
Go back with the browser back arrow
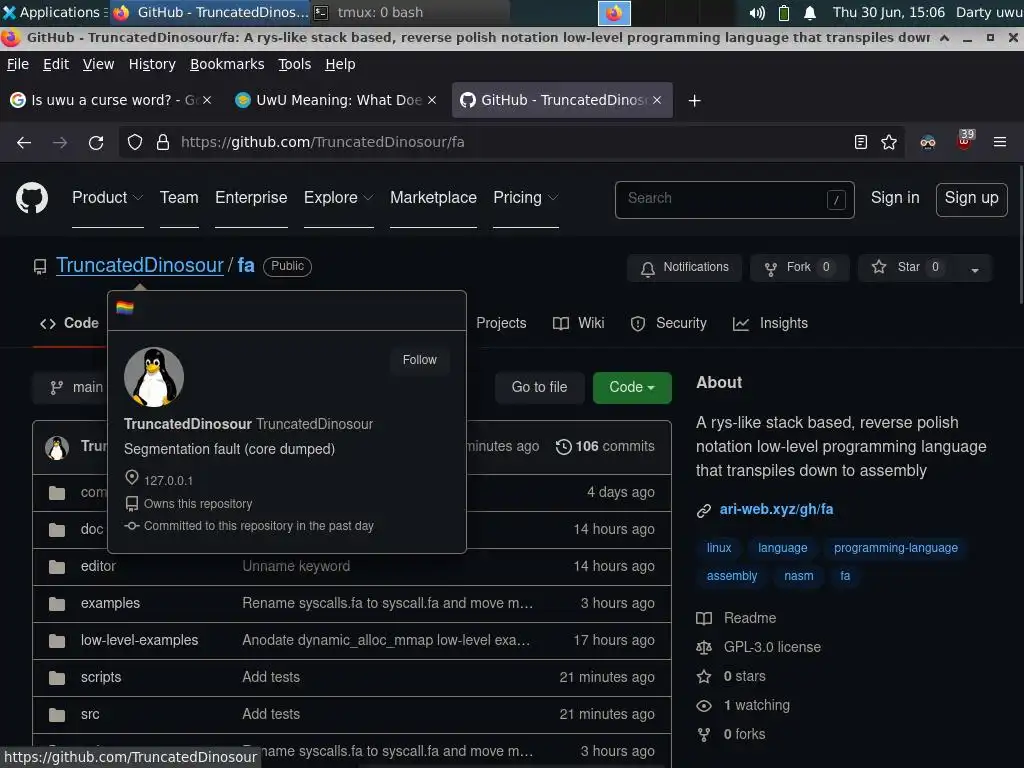24,142
